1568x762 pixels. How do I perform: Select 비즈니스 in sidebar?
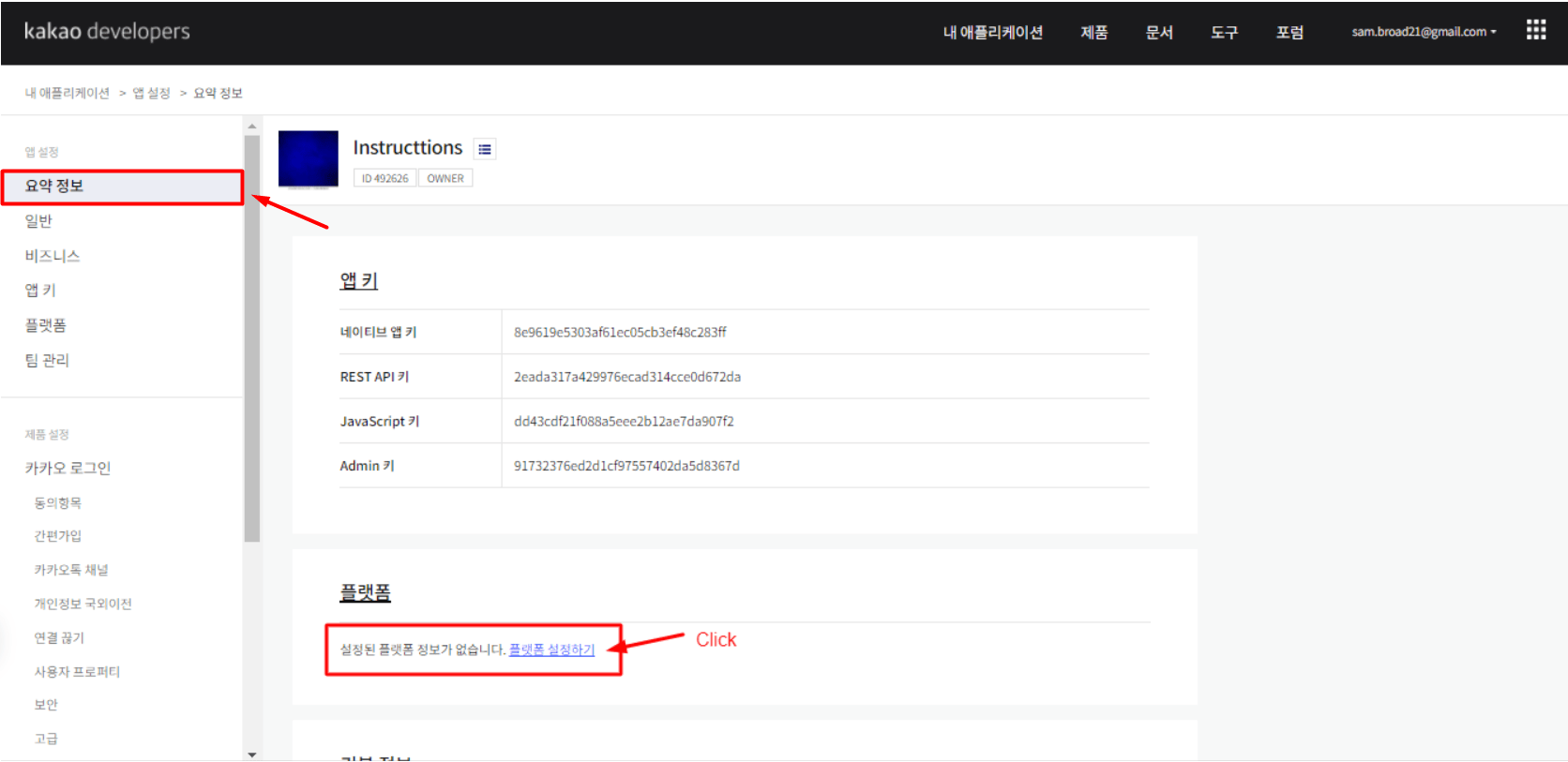[x=53, y=256]
